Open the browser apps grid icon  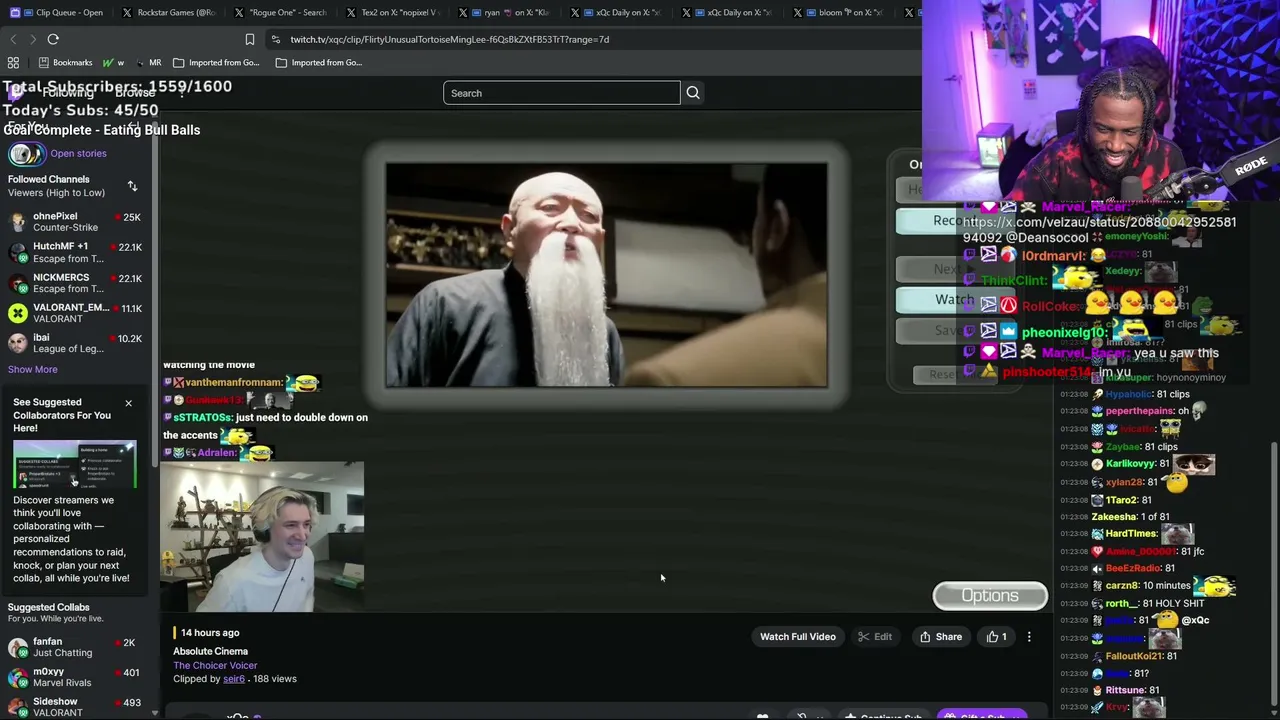[13, 62]
